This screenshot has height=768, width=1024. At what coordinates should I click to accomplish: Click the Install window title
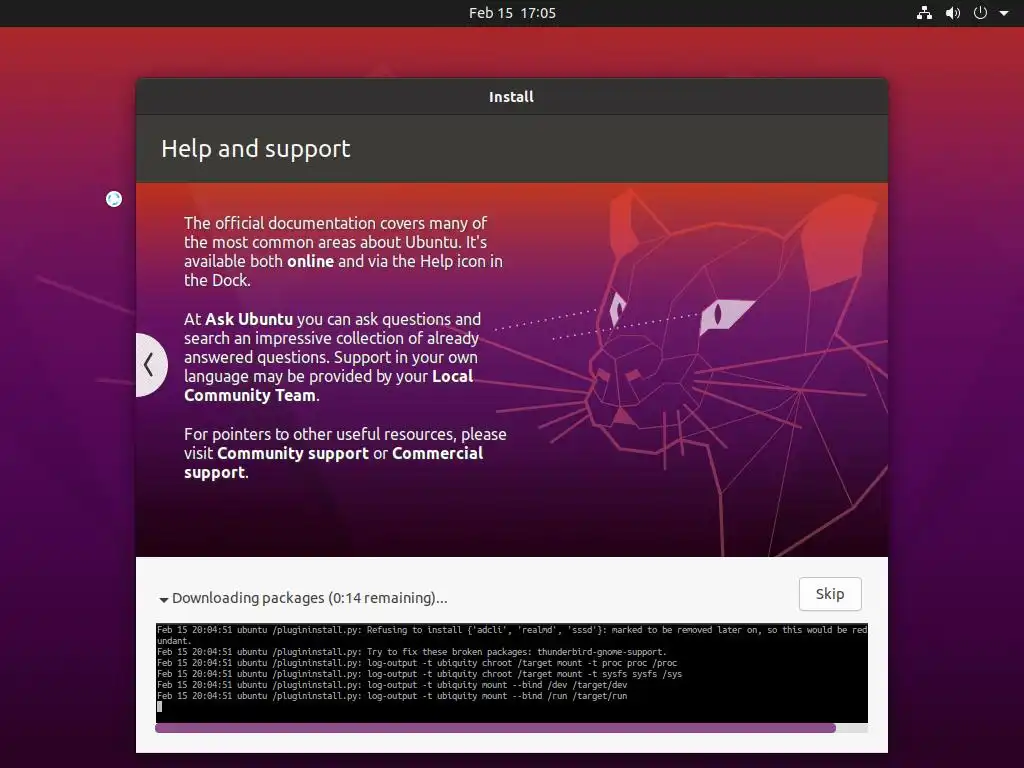[x=511, y=97]
